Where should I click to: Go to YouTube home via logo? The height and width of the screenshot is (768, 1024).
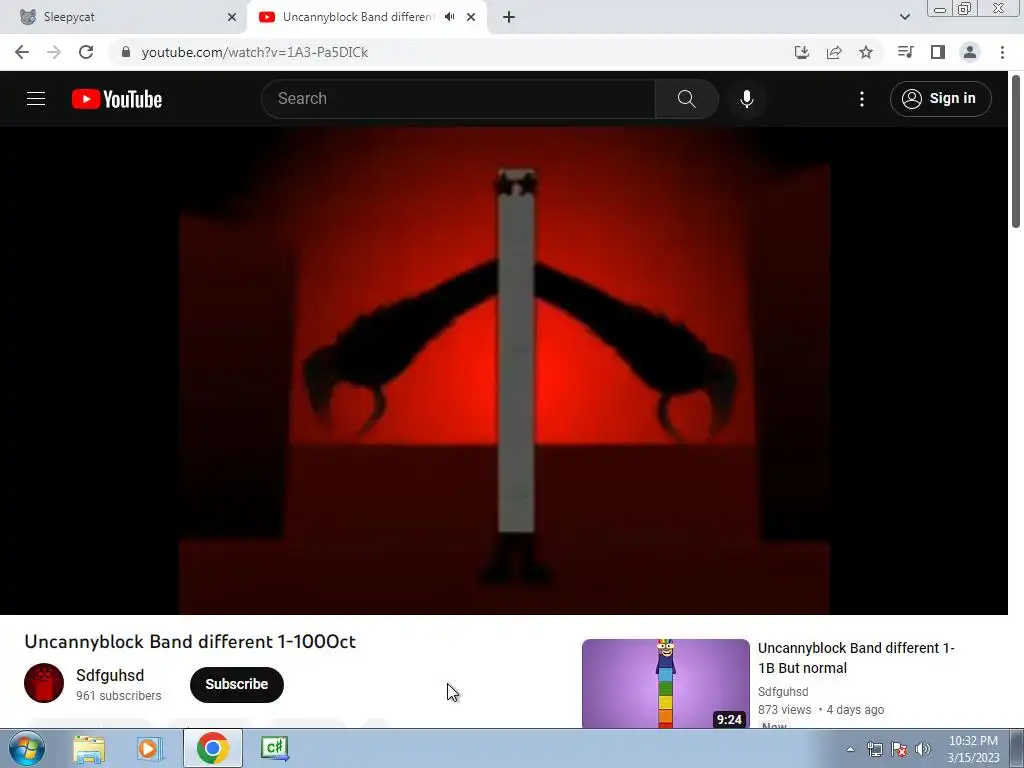117,99
